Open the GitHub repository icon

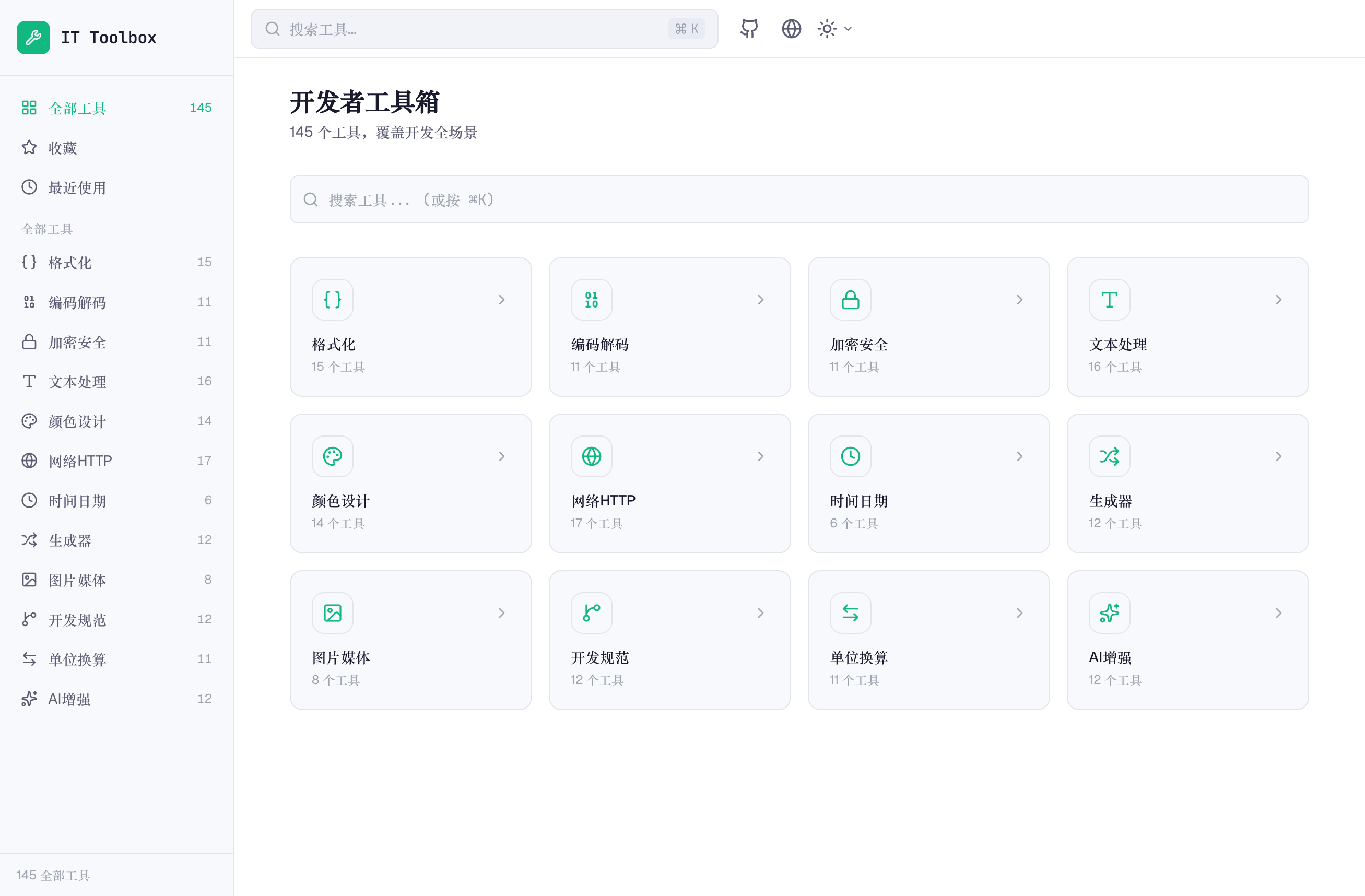tap(750, 29)
